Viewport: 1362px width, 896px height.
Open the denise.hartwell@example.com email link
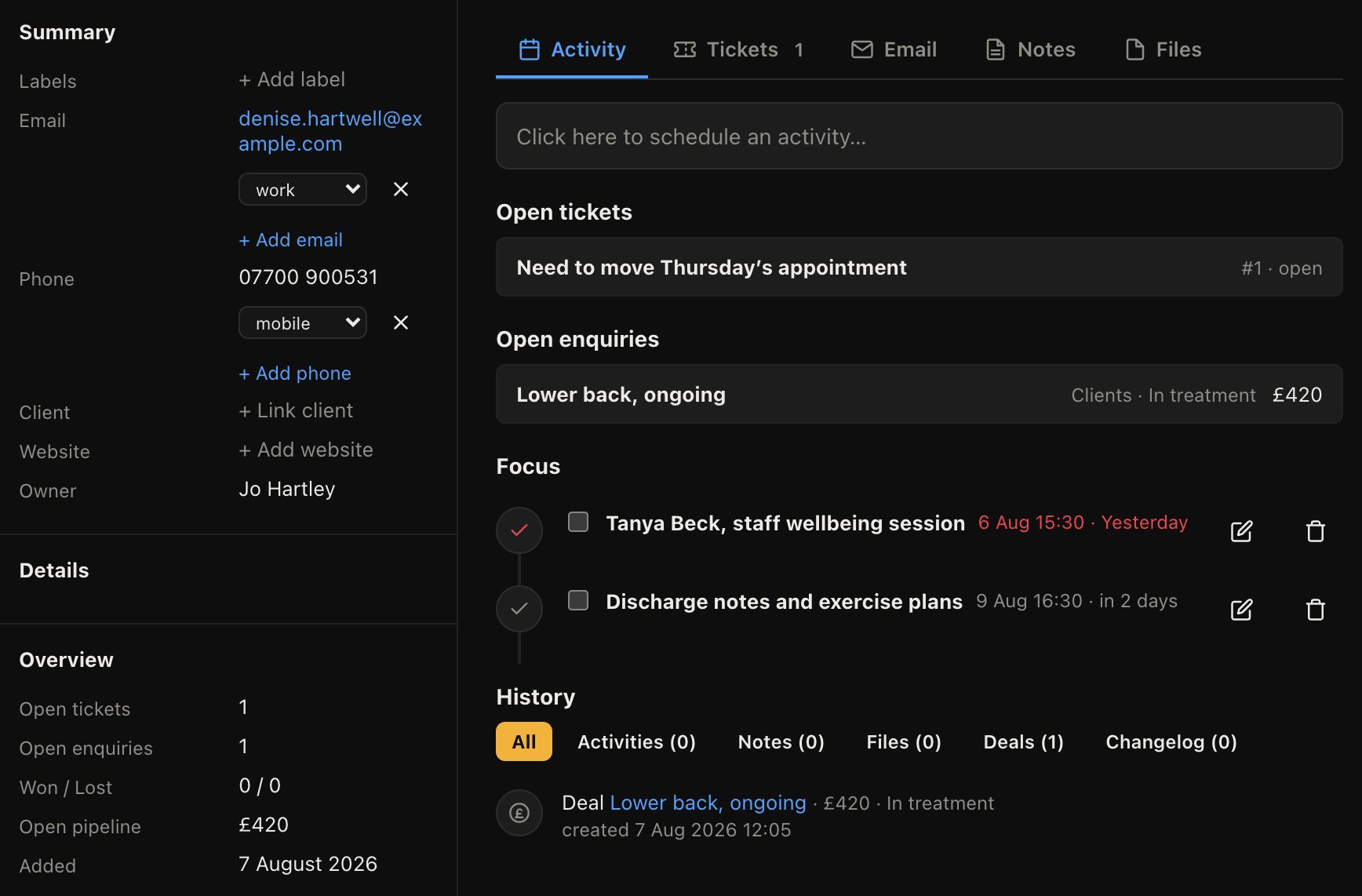(x=330, y=131)
